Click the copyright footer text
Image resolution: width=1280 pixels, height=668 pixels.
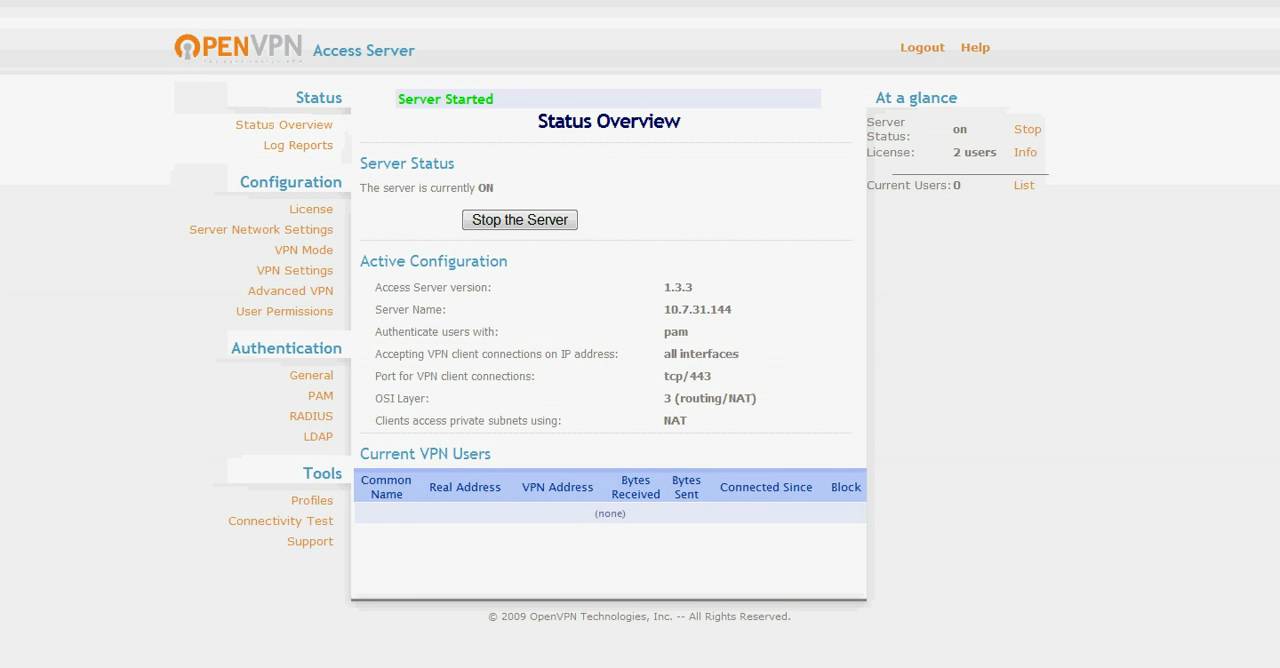click(x=639, y=617)
